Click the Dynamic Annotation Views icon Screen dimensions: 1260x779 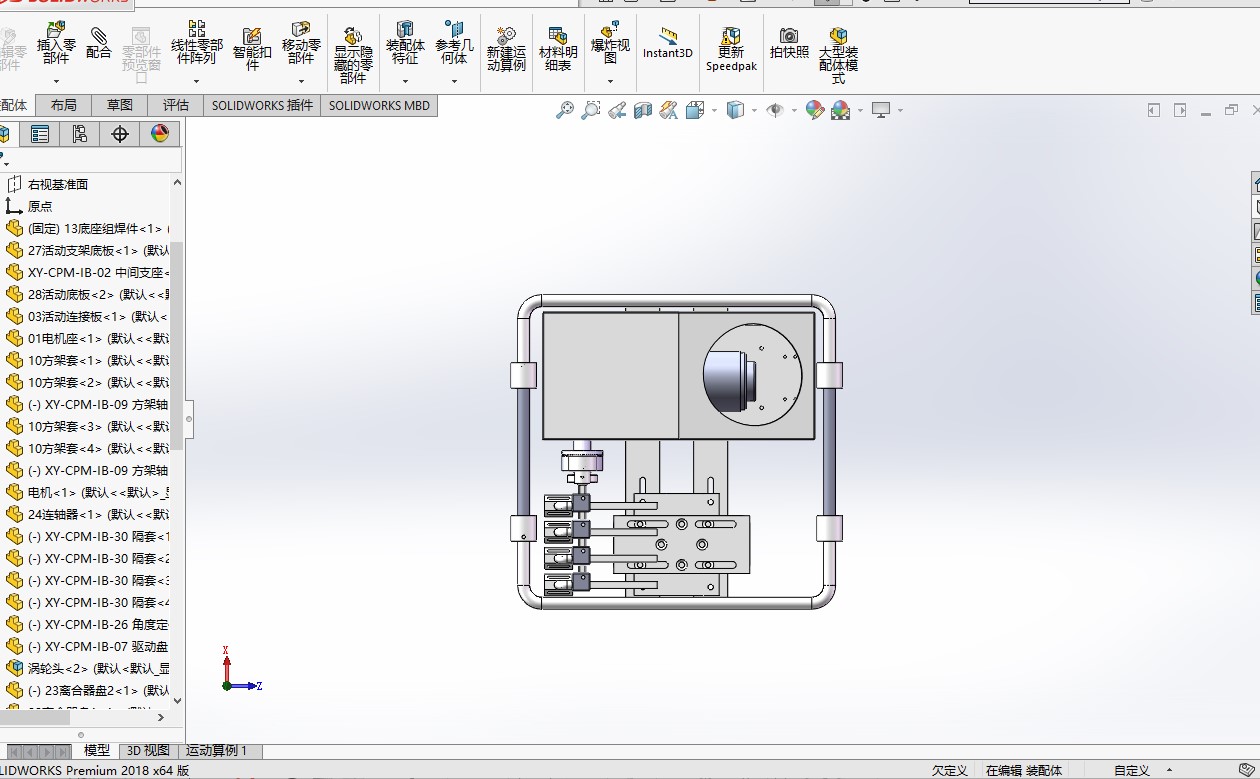pos(669,110)
